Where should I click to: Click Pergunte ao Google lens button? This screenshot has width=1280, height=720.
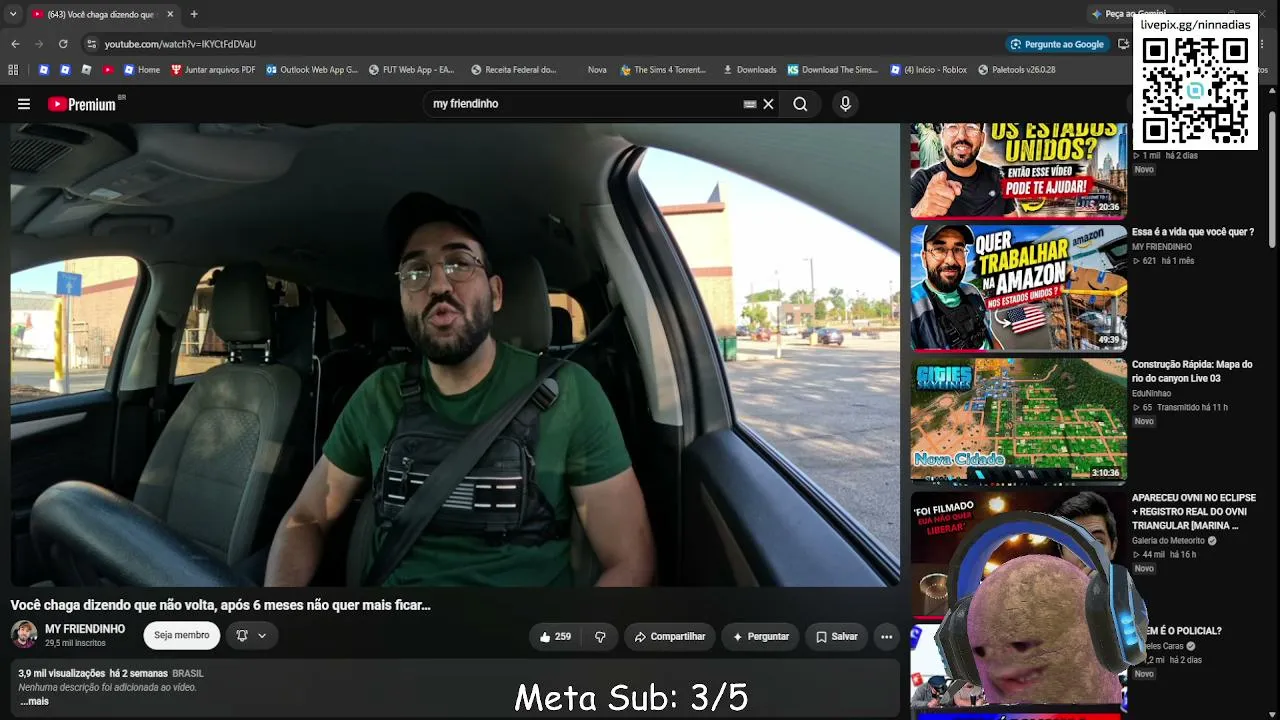pos(1057,44)
